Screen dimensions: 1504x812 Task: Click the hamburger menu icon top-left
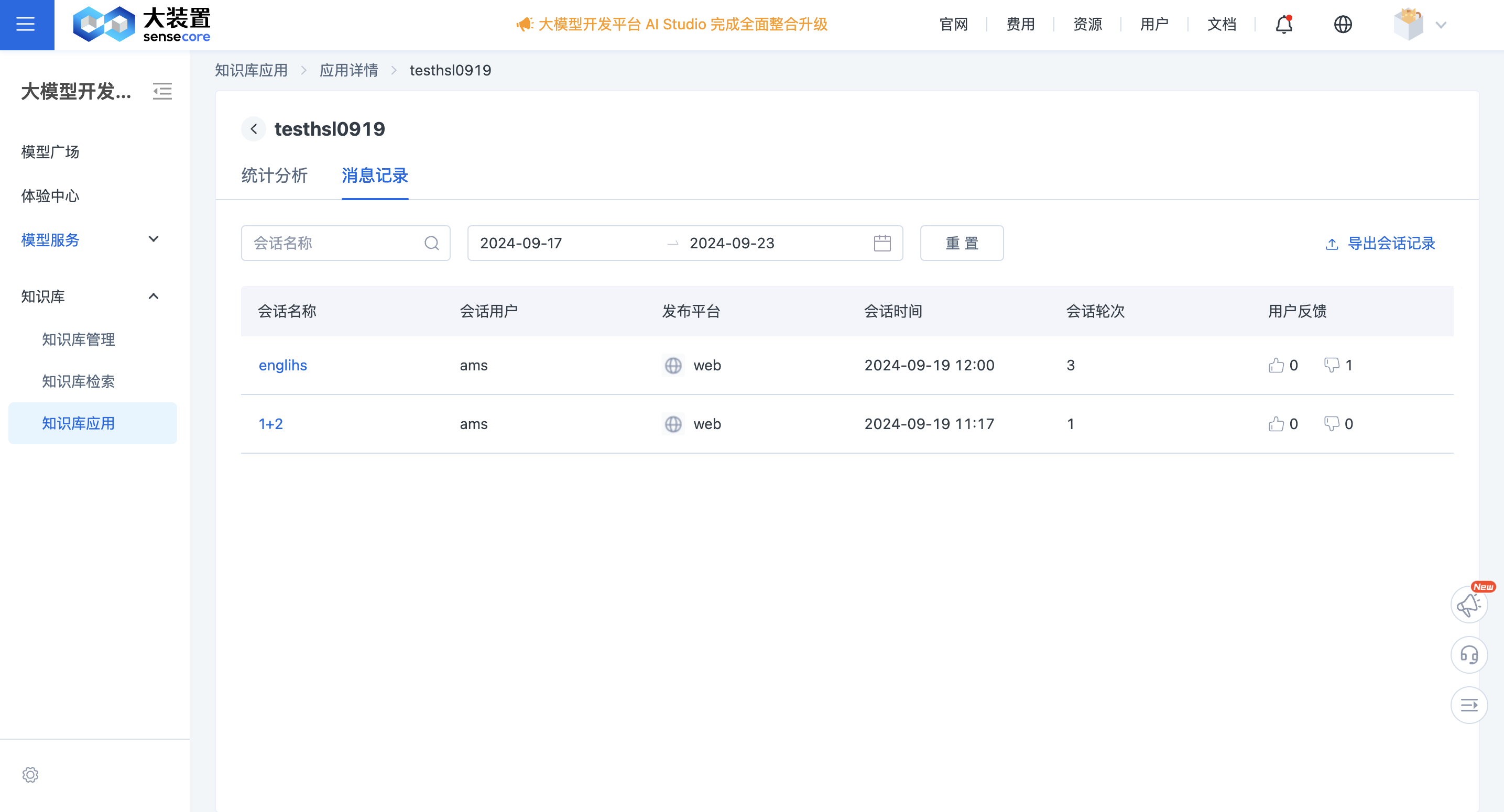28,25
